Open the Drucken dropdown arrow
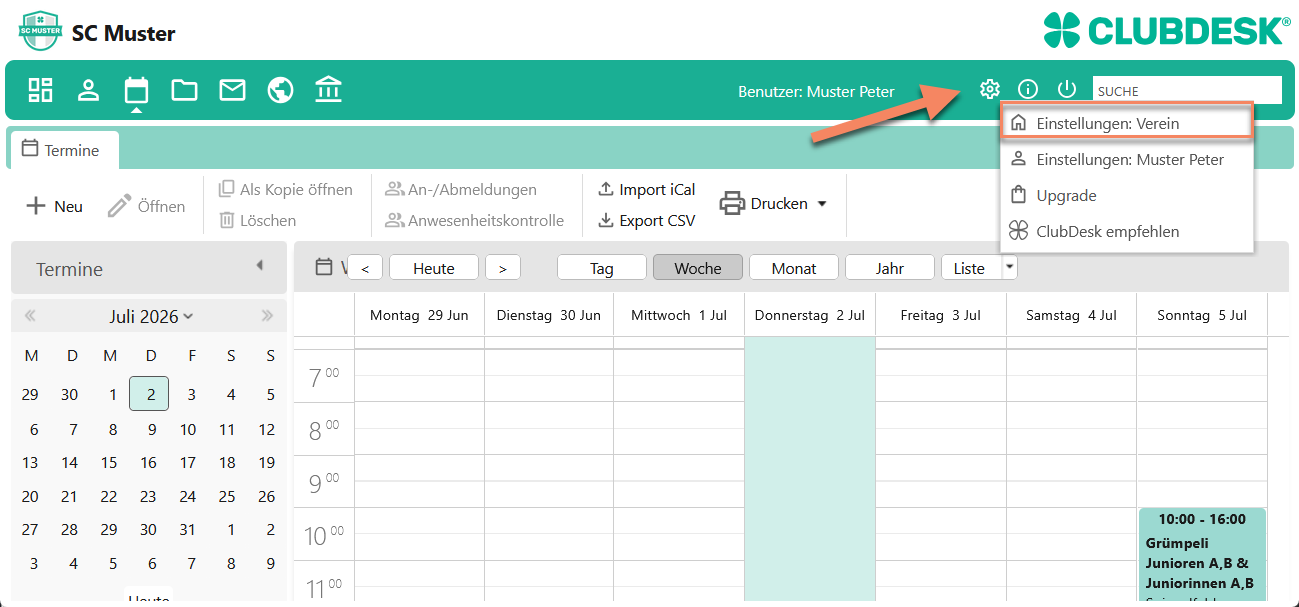Viewport: 1299px width, 607px height. tap(822, 203)
